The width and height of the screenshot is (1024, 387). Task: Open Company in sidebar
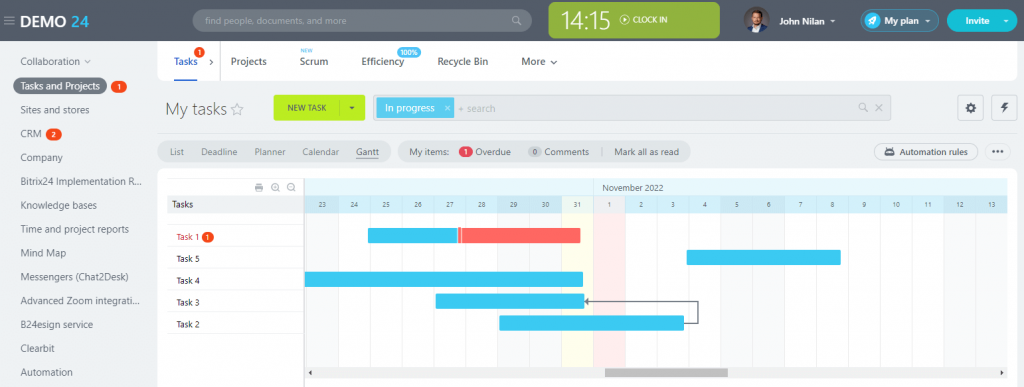(x=41, y=157)
